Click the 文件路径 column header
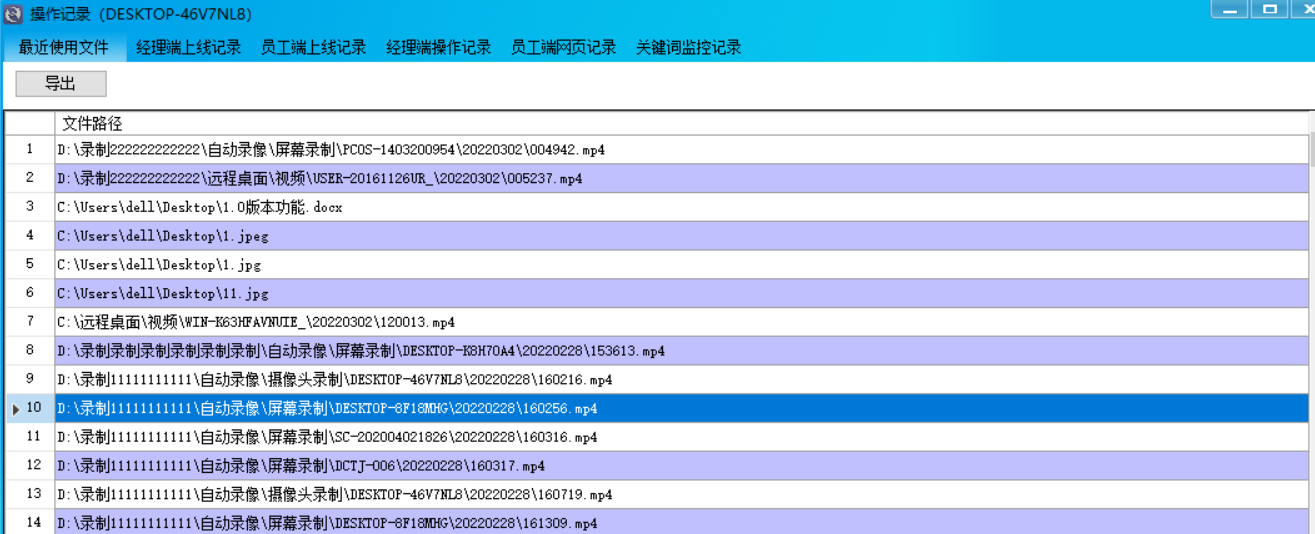Image resolution: width=1315 pixels, height=534 pixels. point(92,123)
